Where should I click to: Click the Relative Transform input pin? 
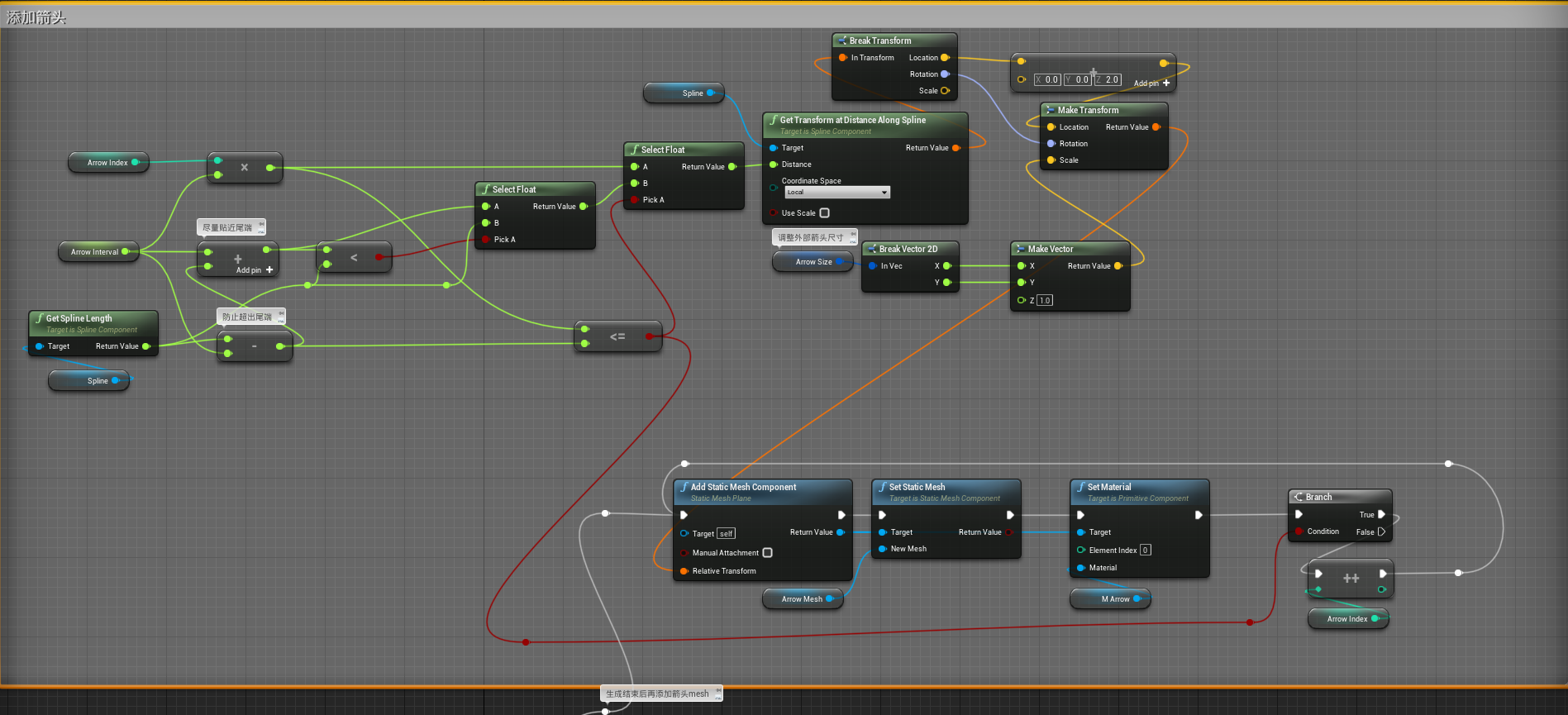(x=684, y=571)
